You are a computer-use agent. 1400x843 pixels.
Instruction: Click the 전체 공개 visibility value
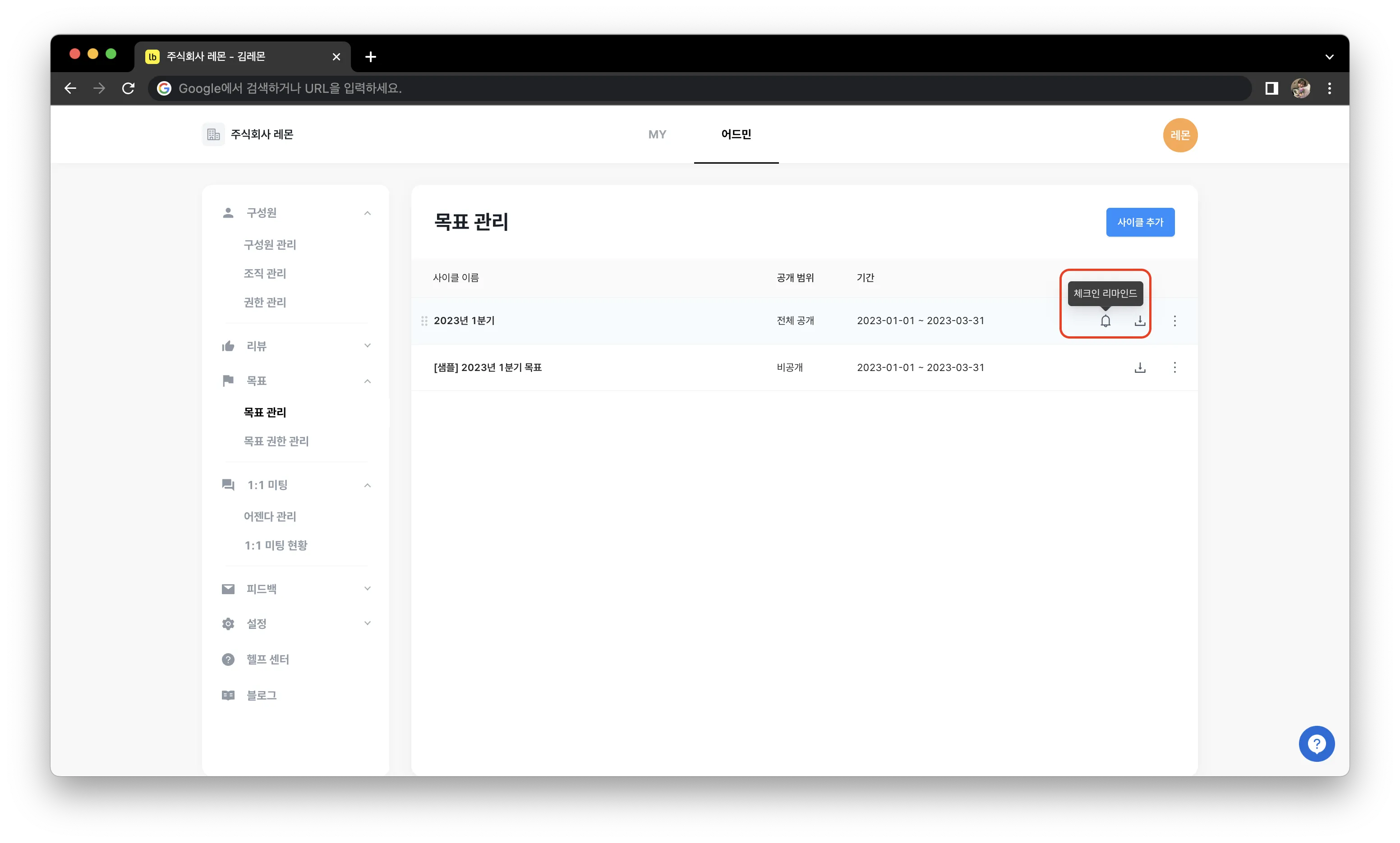pos(795,321)
